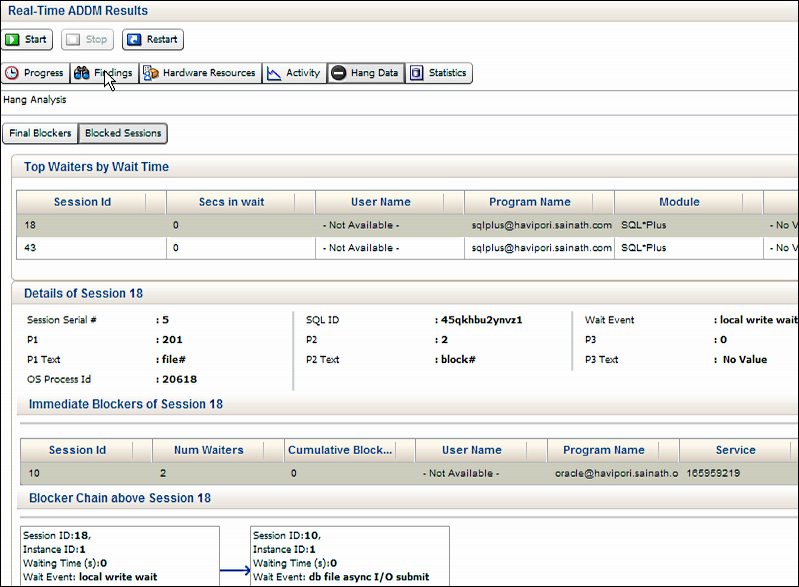Sort Immediate Blockers by Program Name header

(x=613, y=450)
